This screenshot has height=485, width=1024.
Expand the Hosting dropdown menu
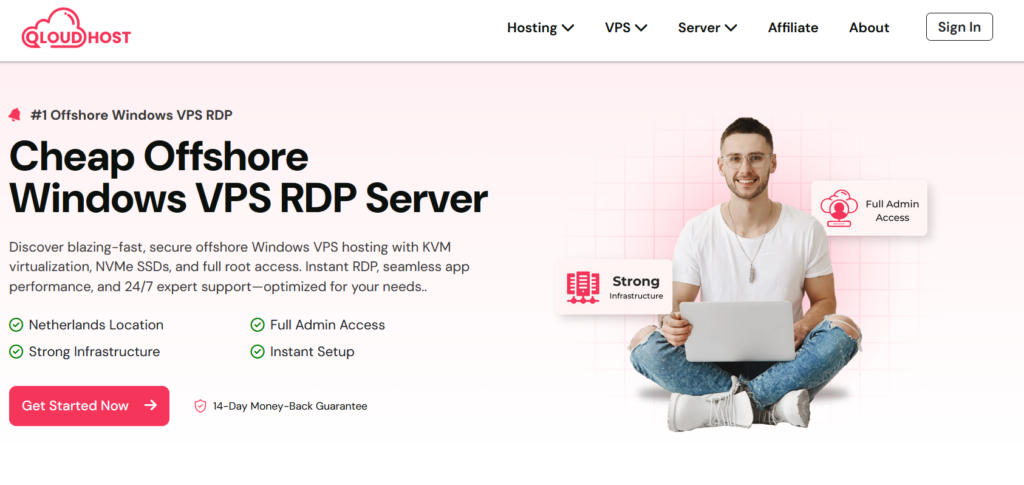tap(540, 27)
